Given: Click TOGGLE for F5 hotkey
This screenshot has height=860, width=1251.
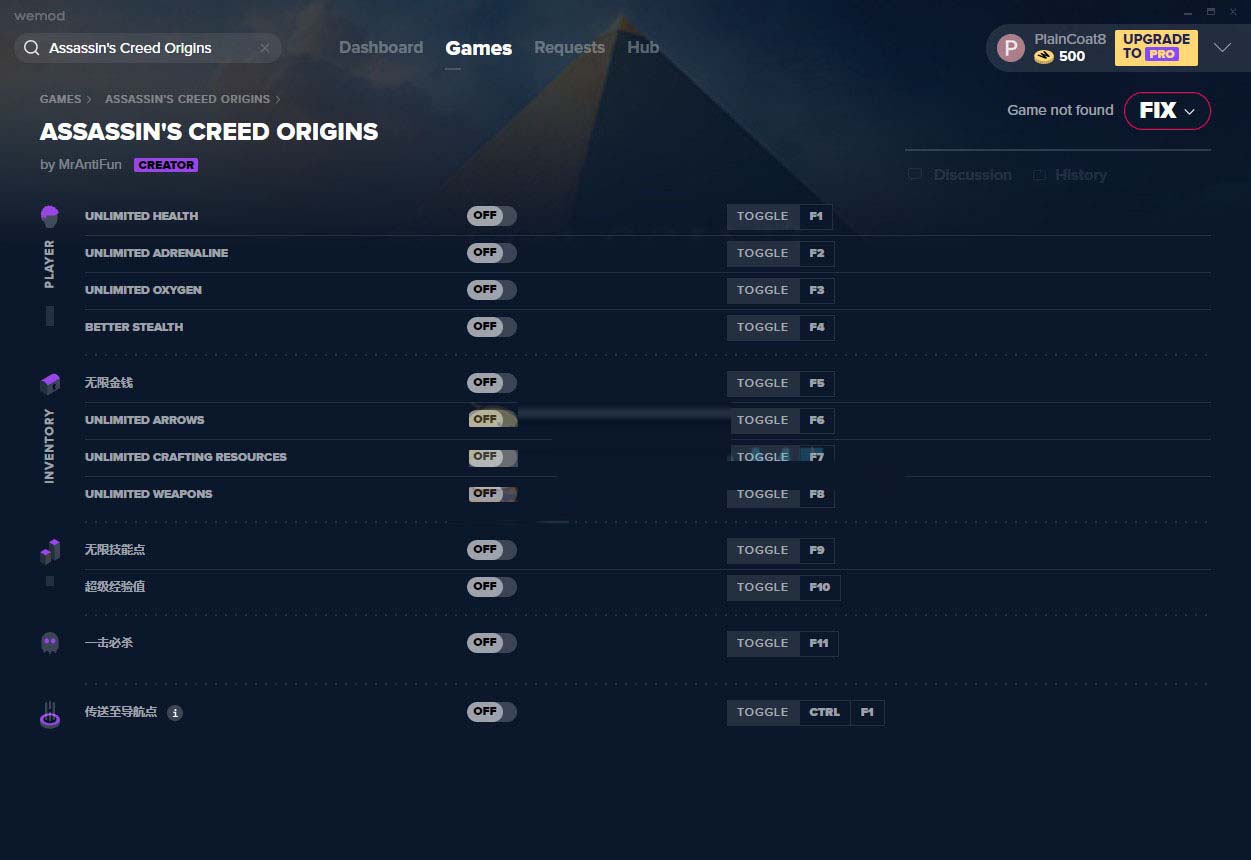Looking at the screenshot, I should coord(763,383).
